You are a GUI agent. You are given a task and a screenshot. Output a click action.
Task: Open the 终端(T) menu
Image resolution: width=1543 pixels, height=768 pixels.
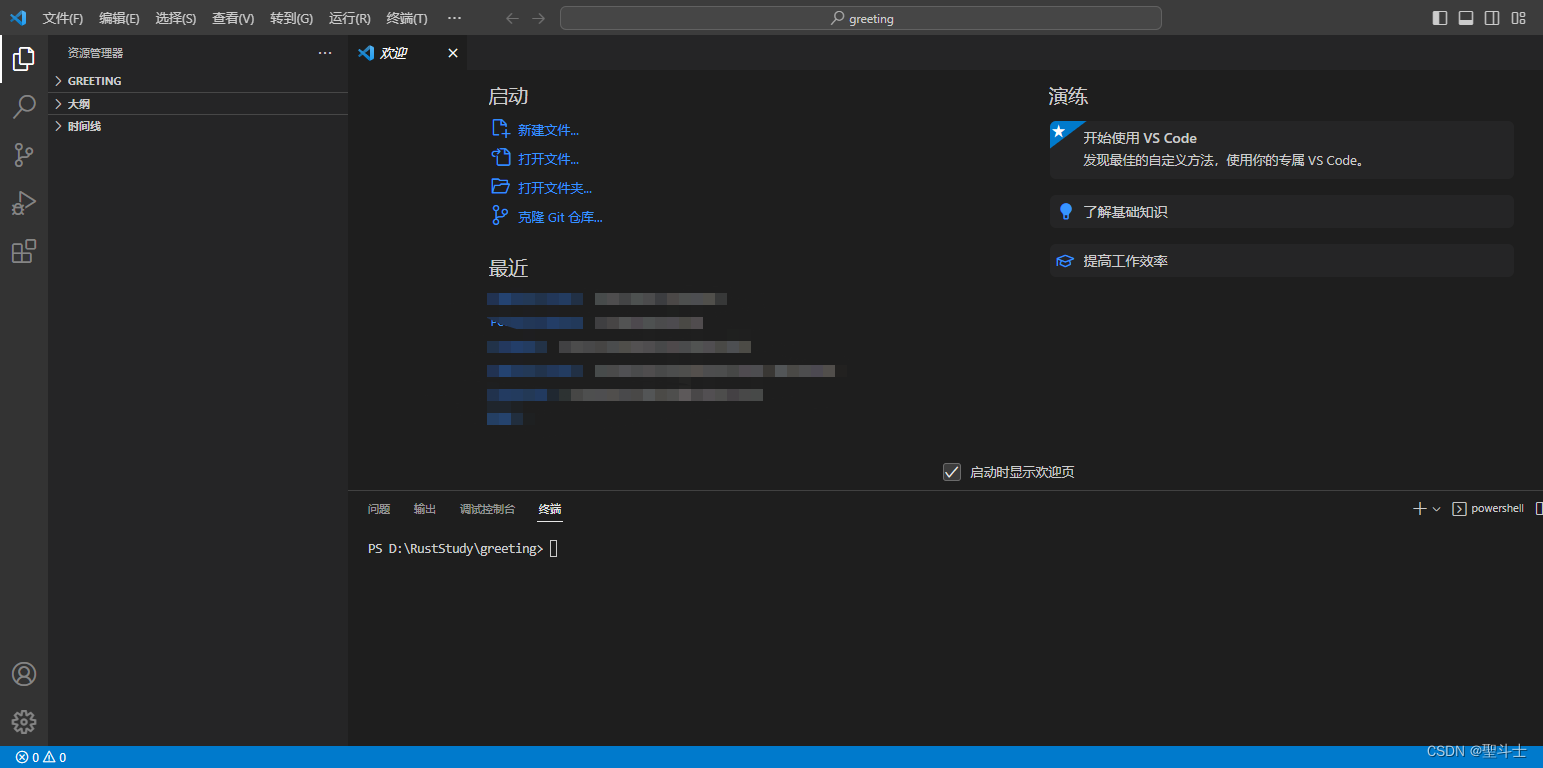407,19
